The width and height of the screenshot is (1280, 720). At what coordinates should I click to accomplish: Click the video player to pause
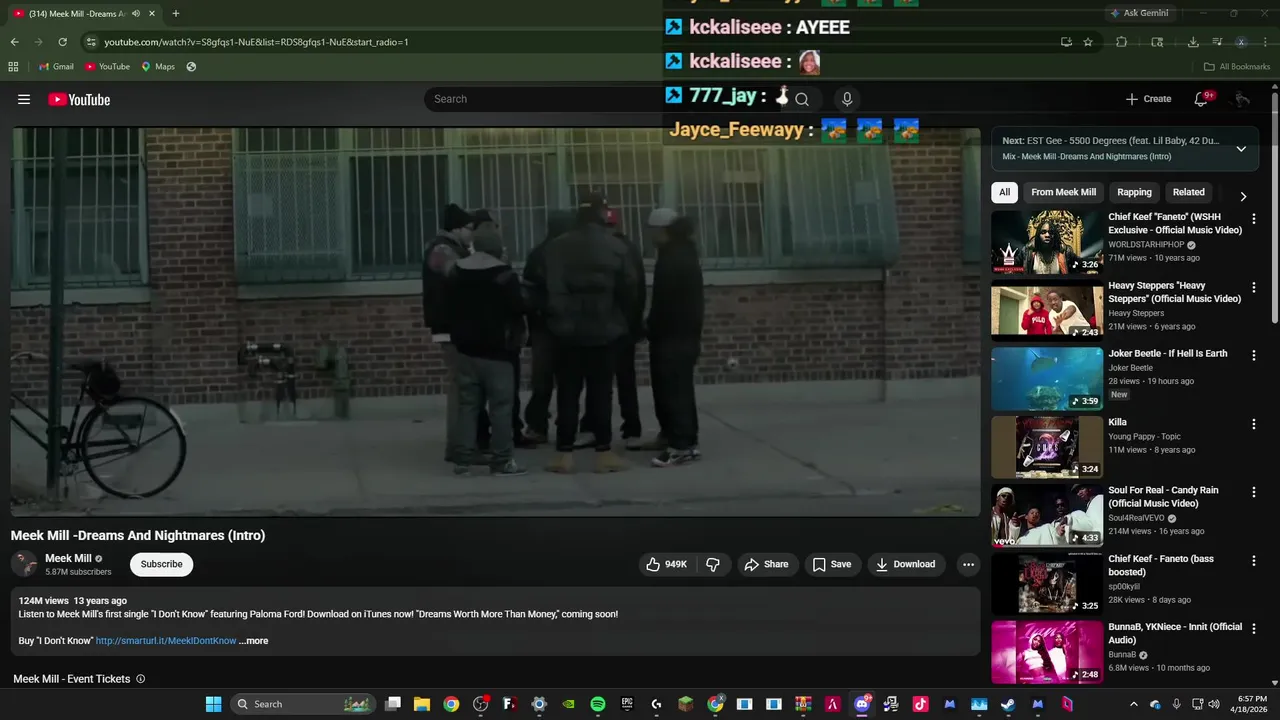point(495,322)
